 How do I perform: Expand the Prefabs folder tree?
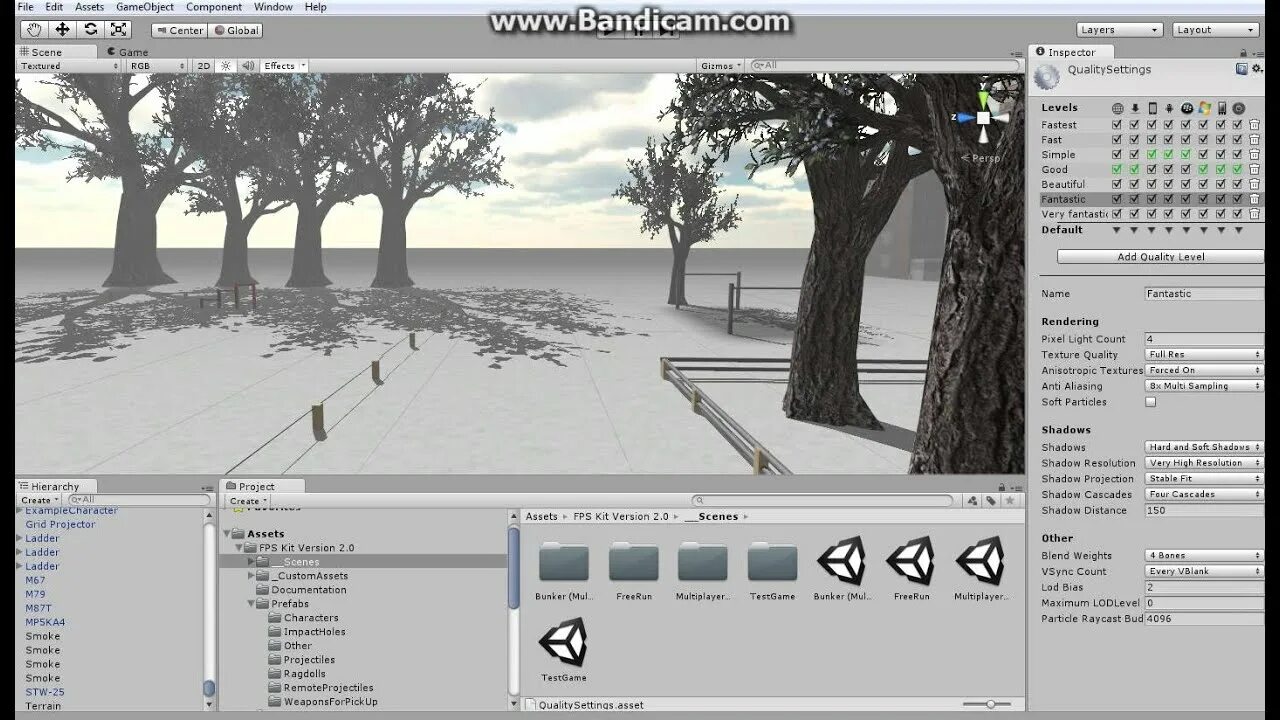tap(251, 604)
